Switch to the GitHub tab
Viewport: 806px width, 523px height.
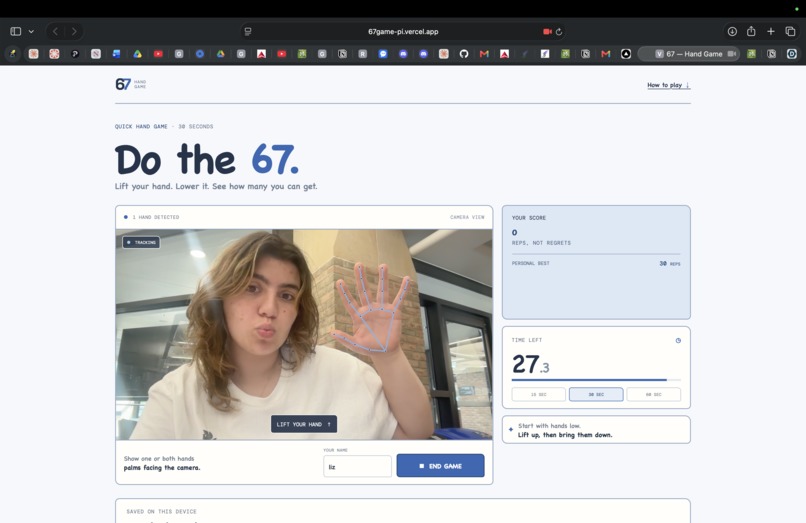coord(464,53)
